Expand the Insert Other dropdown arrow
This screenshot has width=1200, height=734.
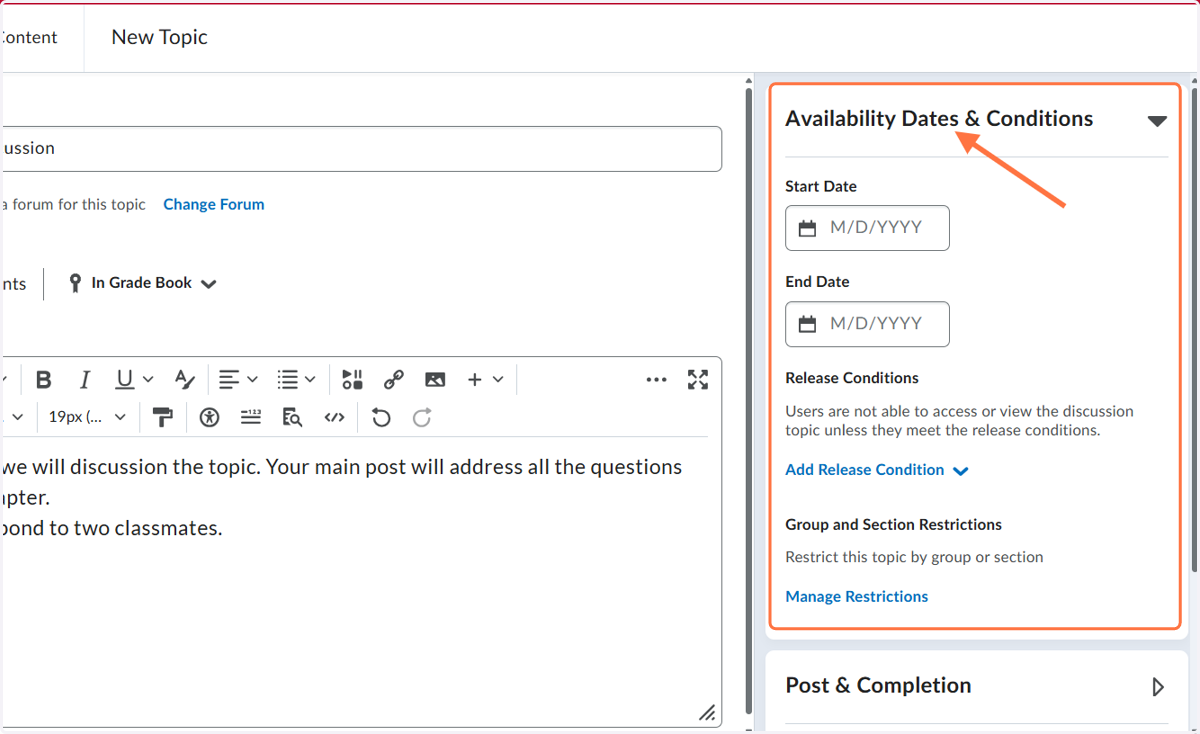[x=497, y=380]
